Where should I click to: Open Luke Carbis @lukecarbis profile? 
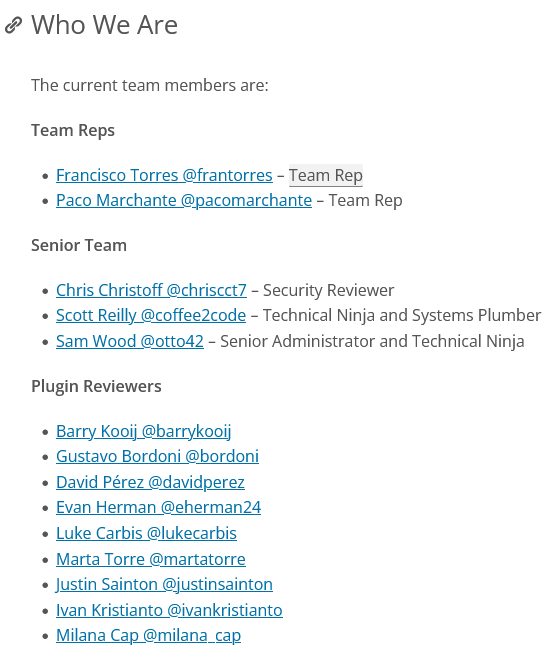coord(146,533)
